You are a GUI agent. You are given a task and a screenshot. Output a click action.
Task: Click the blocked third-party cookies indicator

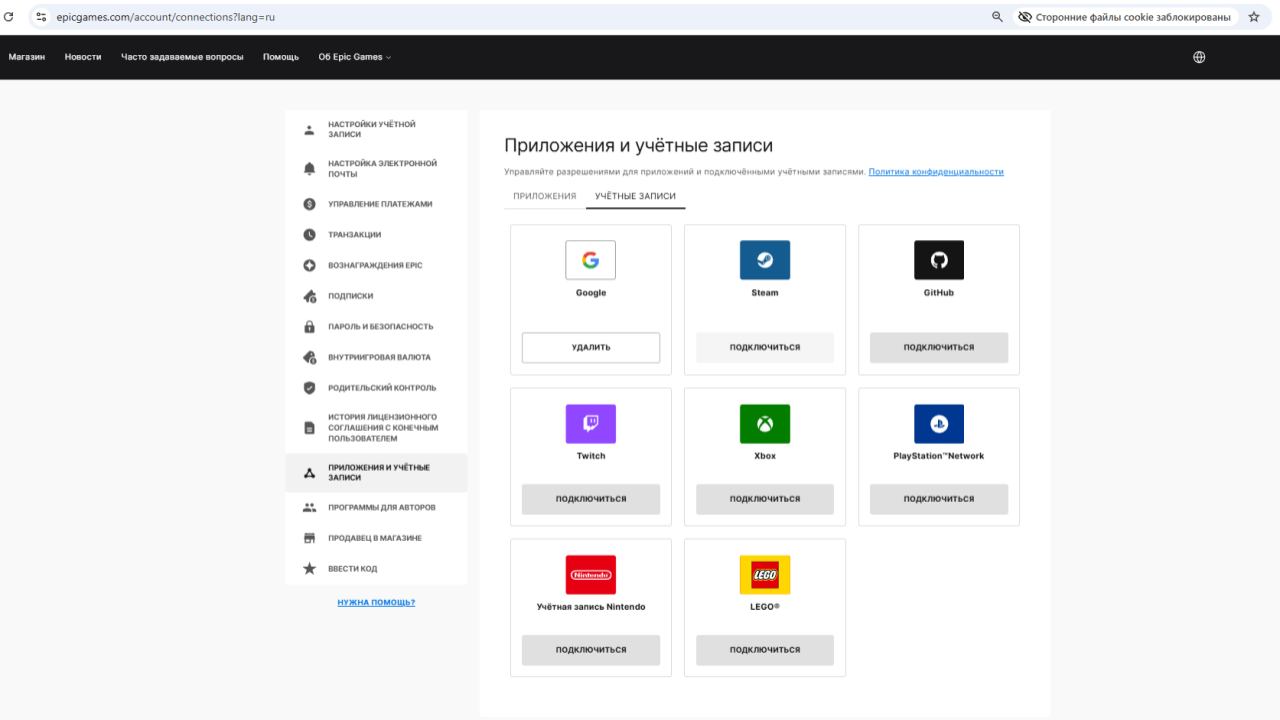[1125, 17]
